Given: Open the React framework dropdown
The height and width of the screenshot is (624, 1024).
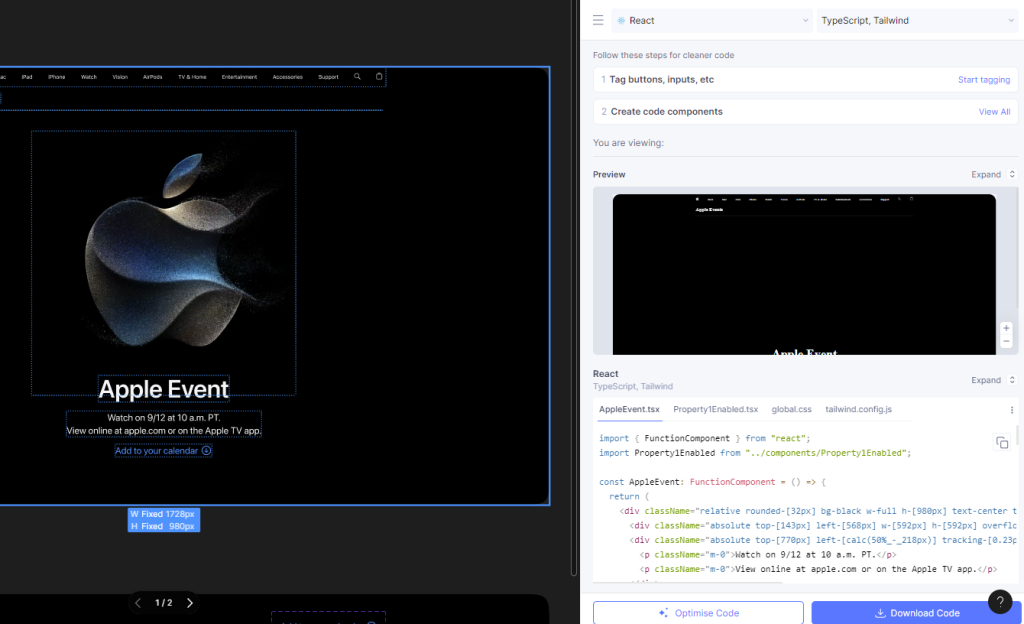Looking at the screenshot, I should coord(712,20).
